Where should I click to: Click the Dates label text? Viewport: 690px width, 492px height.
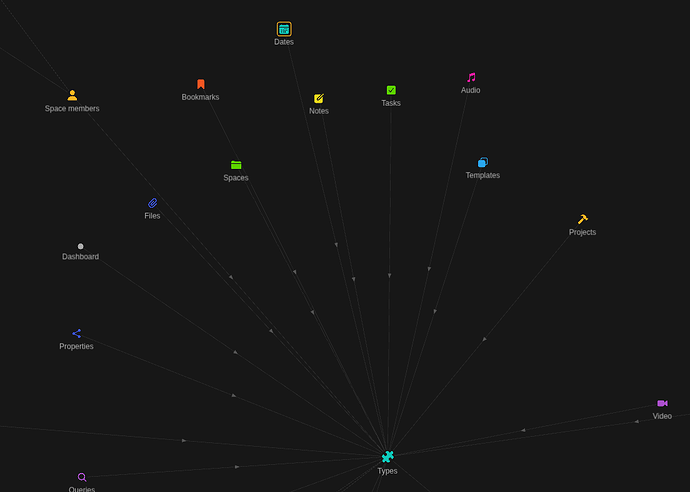[284, 42]
